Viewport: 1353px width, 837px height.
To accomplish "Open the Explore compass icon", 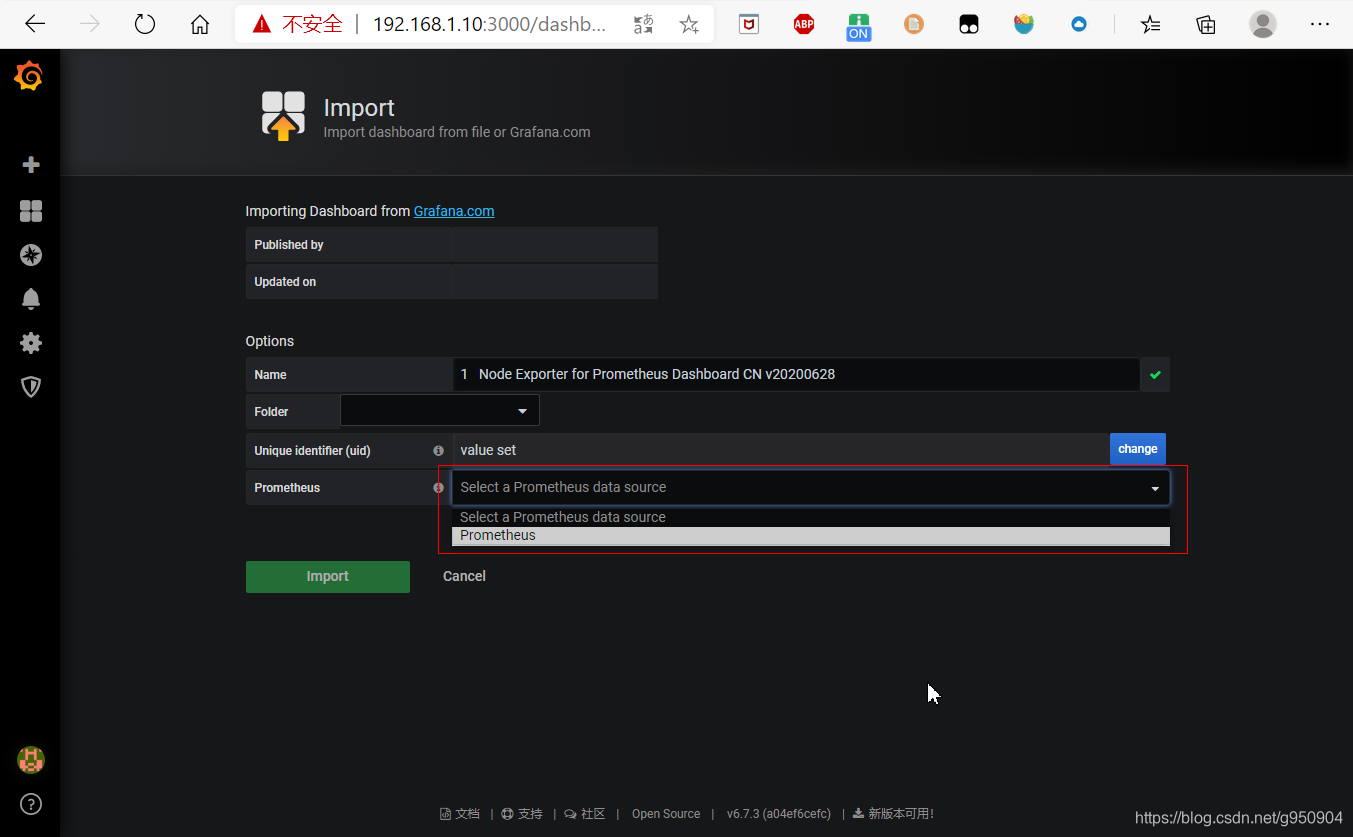I will coord(31,255).
